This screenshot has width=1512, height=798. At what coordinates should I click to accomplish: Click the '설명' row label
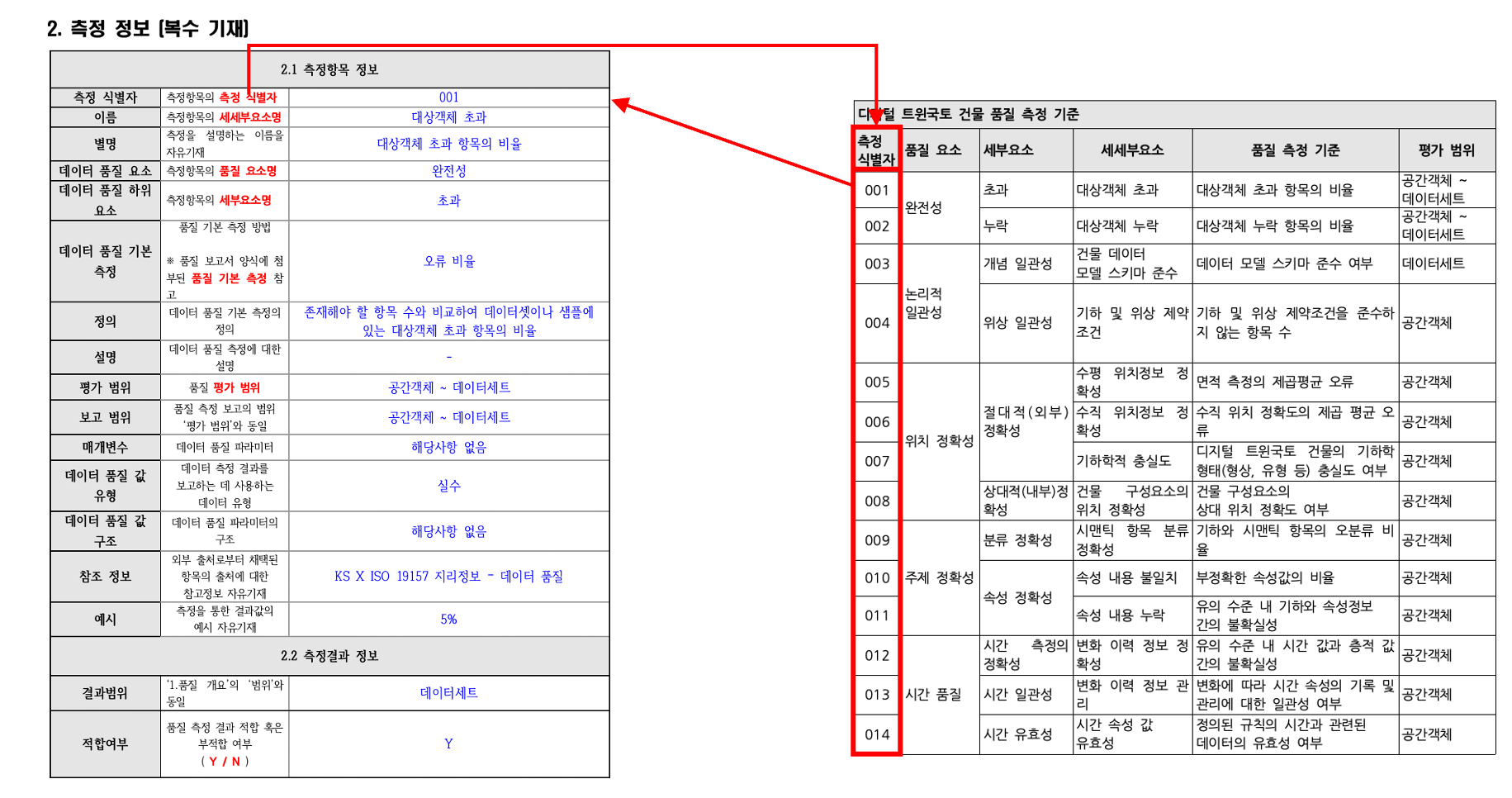point(105,357)
